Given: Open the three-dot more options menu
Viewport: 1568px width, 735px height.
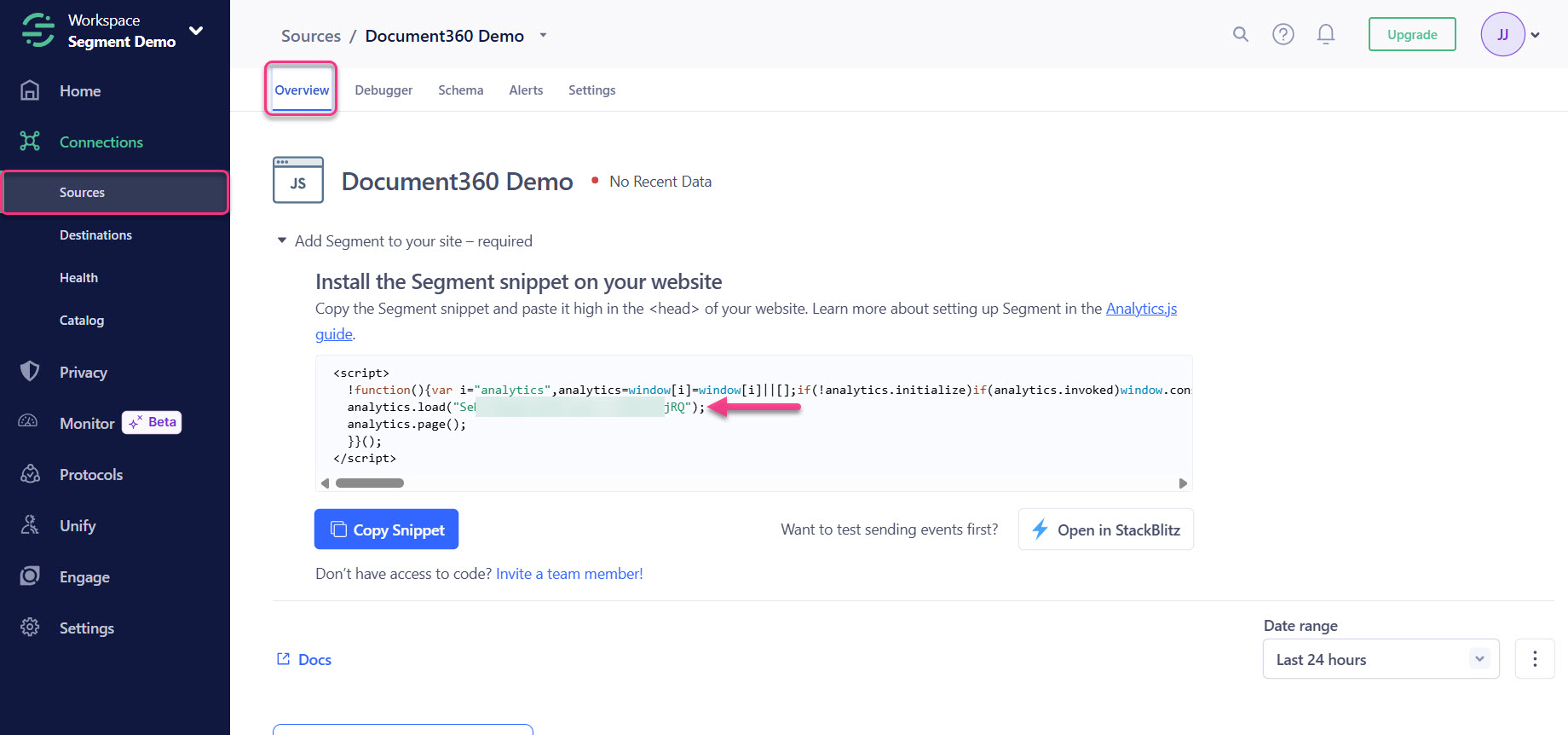Looking at the screenshot, I should pyautogui.click(x=1535, y=659).
